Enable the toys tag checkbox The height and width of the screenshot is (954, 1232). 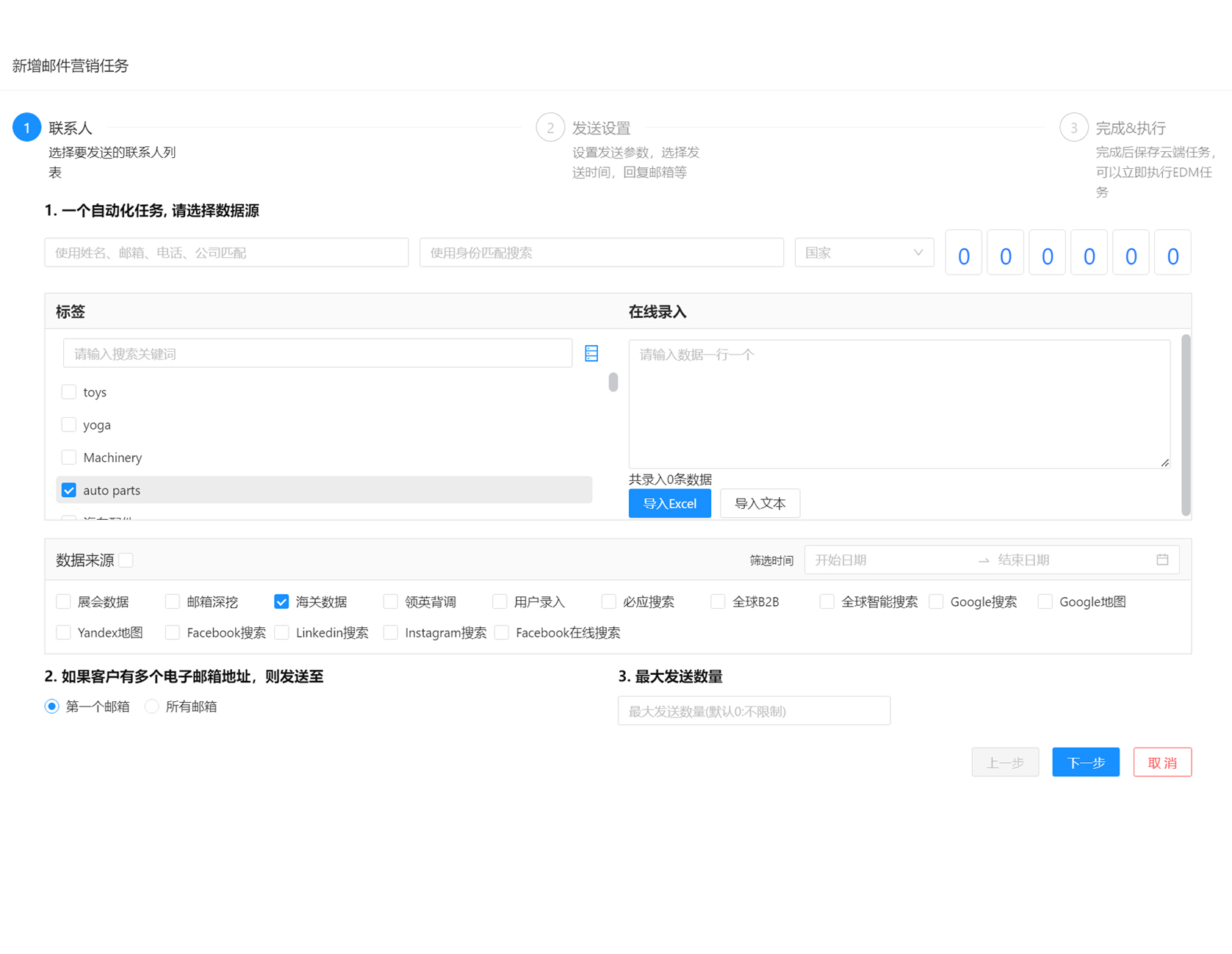click(x=69, y=392)
